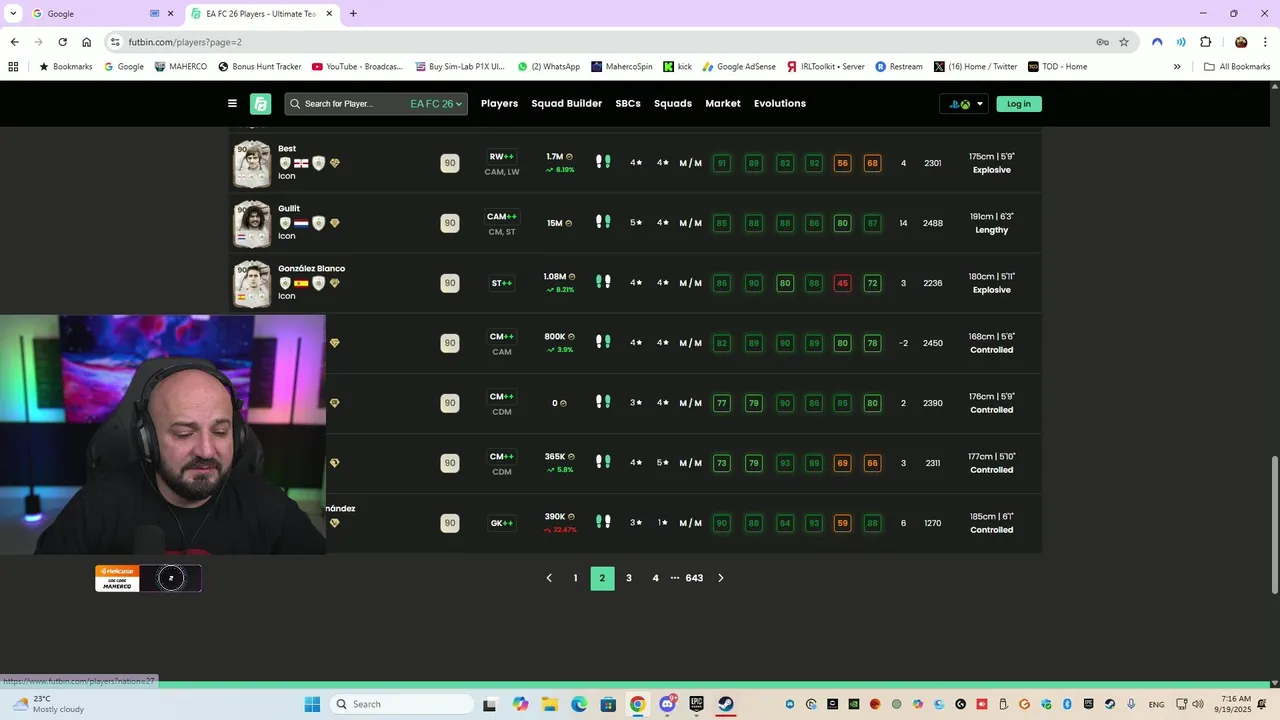Open Gullit player link
Screen dimensions: 1280x720
pos(289,209)
